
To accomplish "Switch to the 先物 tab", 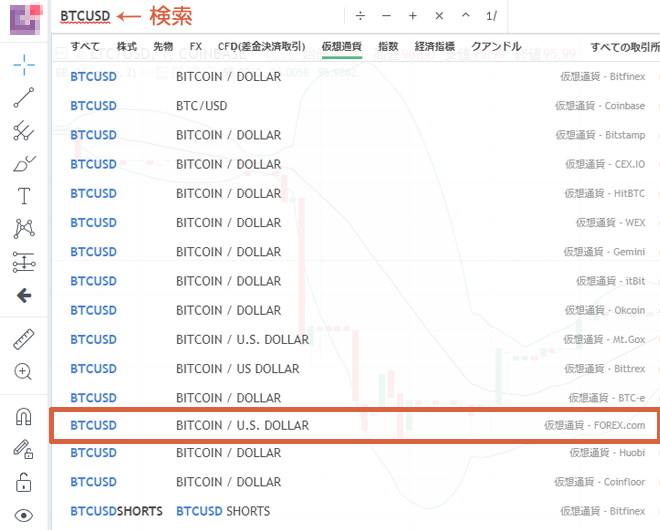I will pyautogui.click(x=163, y=47).
